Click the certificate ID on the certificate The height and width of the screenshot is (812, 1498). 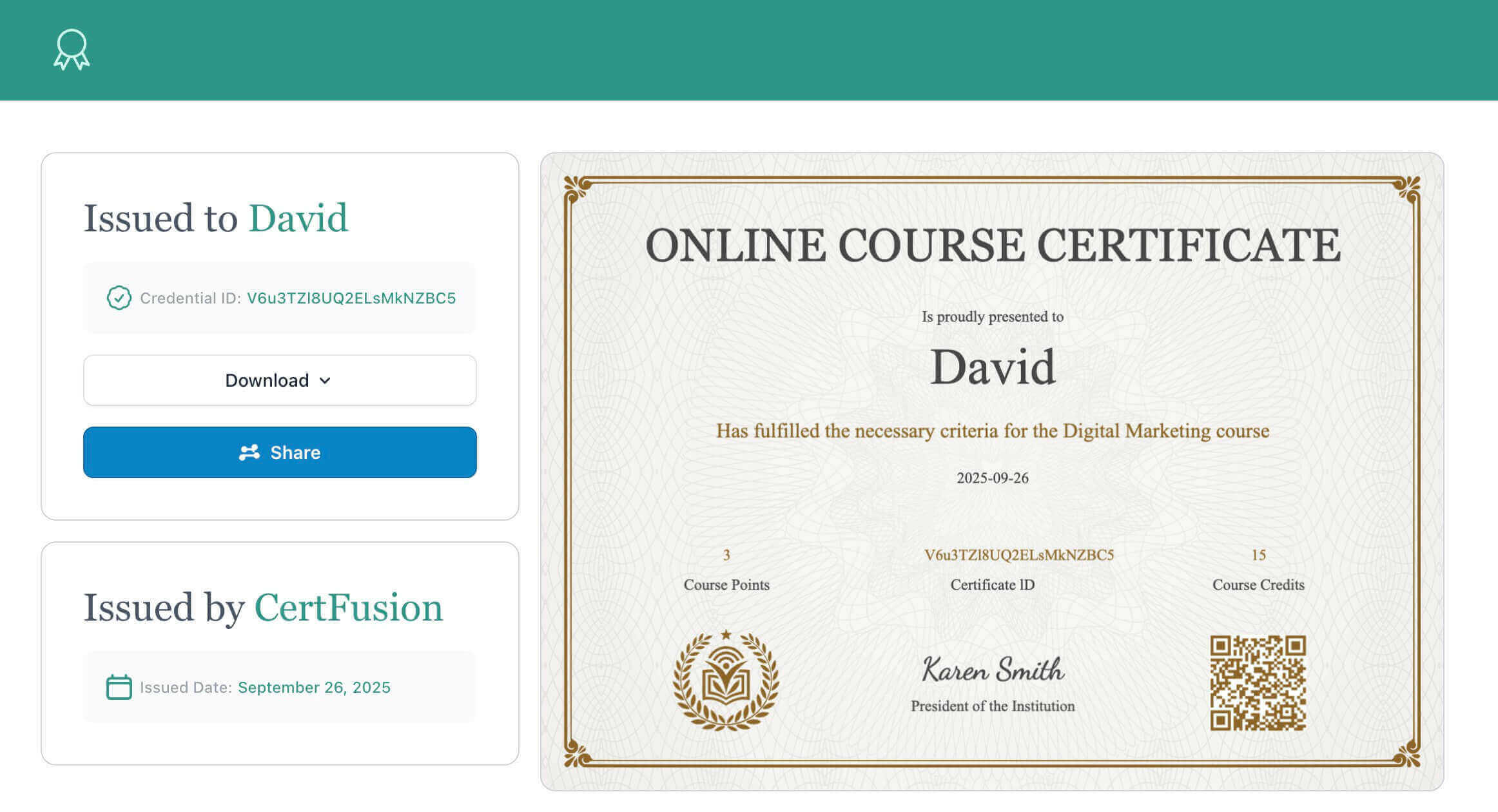point(1018,555)
